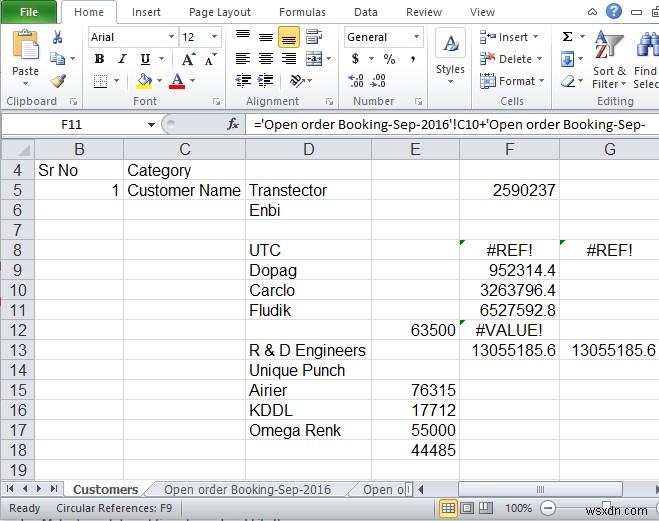Viewport: 659px width, 521px height.
Task: Center text horizontally
Action: 266,58
